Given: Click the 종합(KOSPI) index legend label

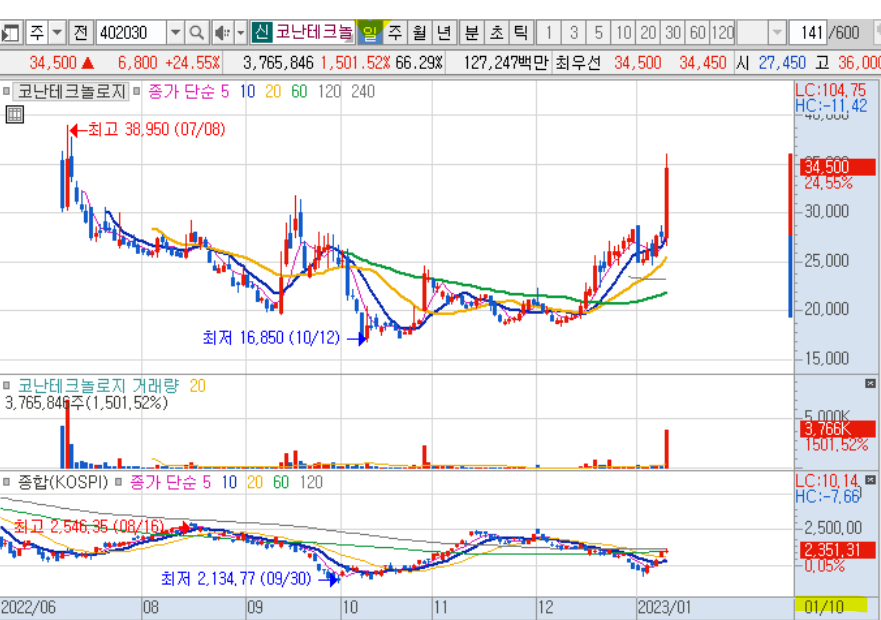Looking at the screenshot, I should pyautogui.click(x=62, y=482).
